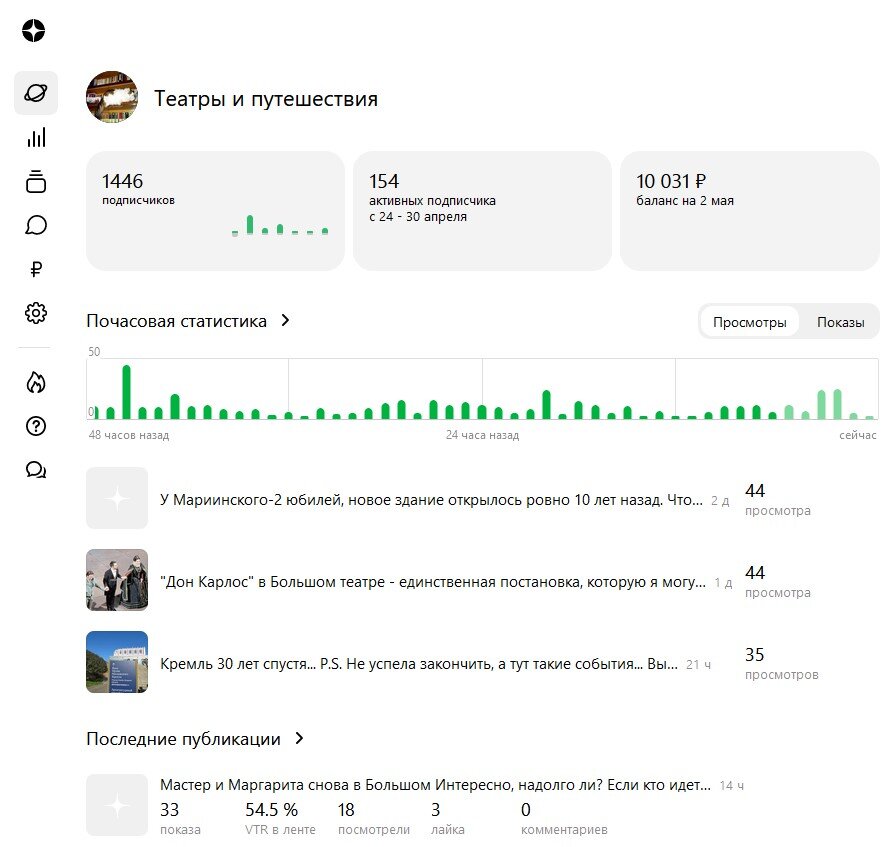The width and height of the screenshot is (888, 847).
Task: Click the сейчас axis label
Action: point(857,435)
